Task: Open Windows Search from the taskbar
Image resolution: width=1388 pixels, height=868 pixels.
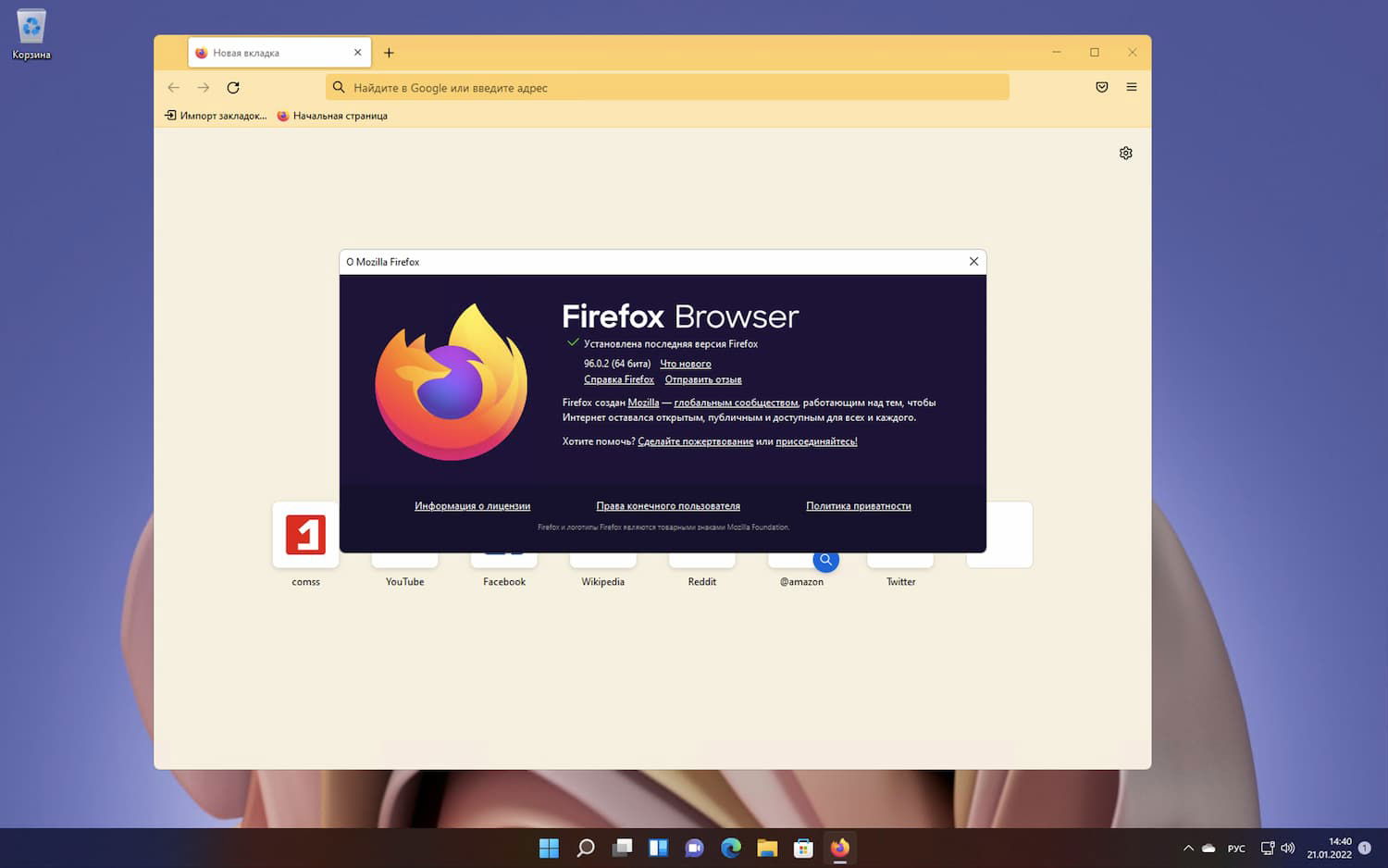Action: pyautogui.click(x=585, y=848)
